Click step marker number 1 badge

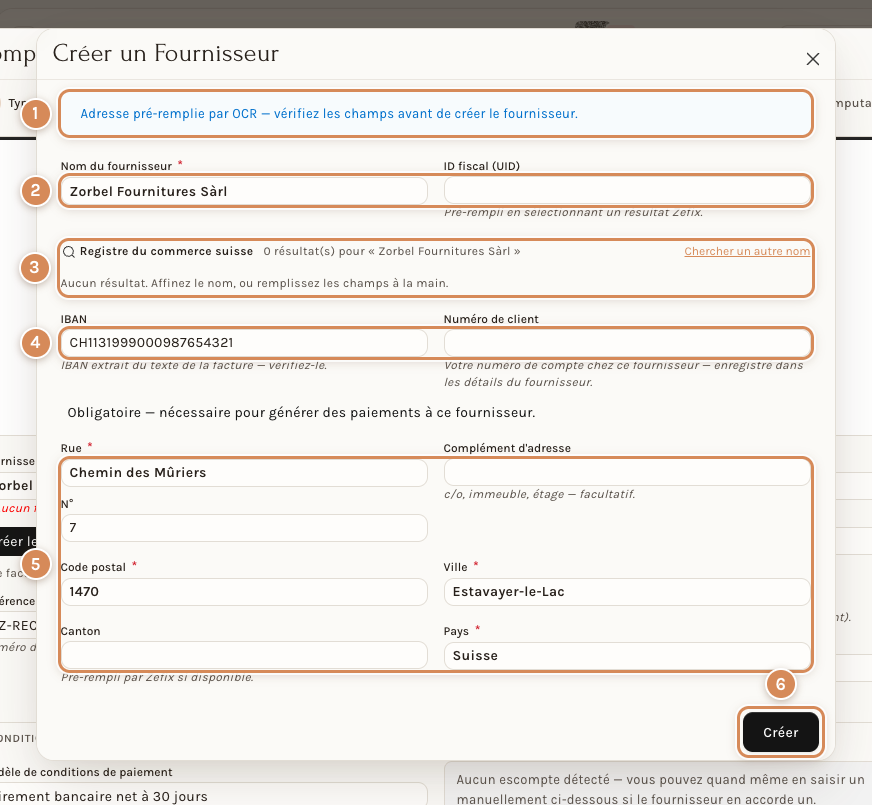coord(36,113)
